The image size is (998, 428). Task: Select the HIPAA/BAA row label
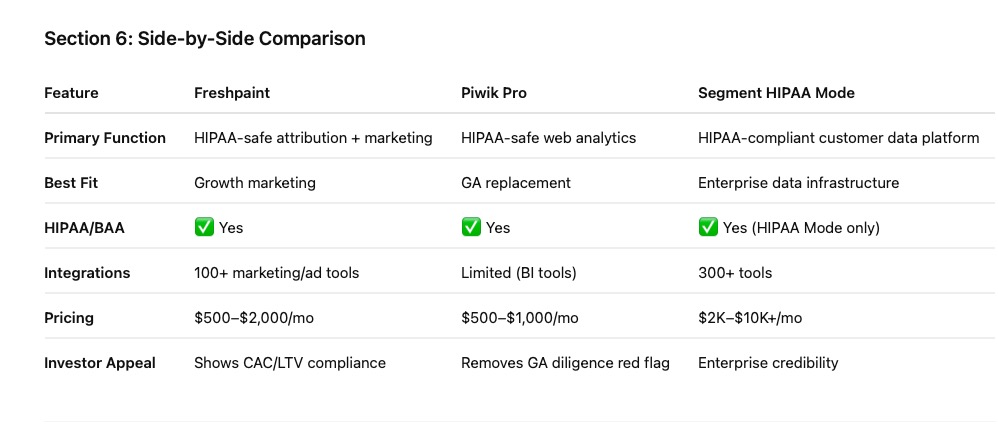click(x=85, y=228)
